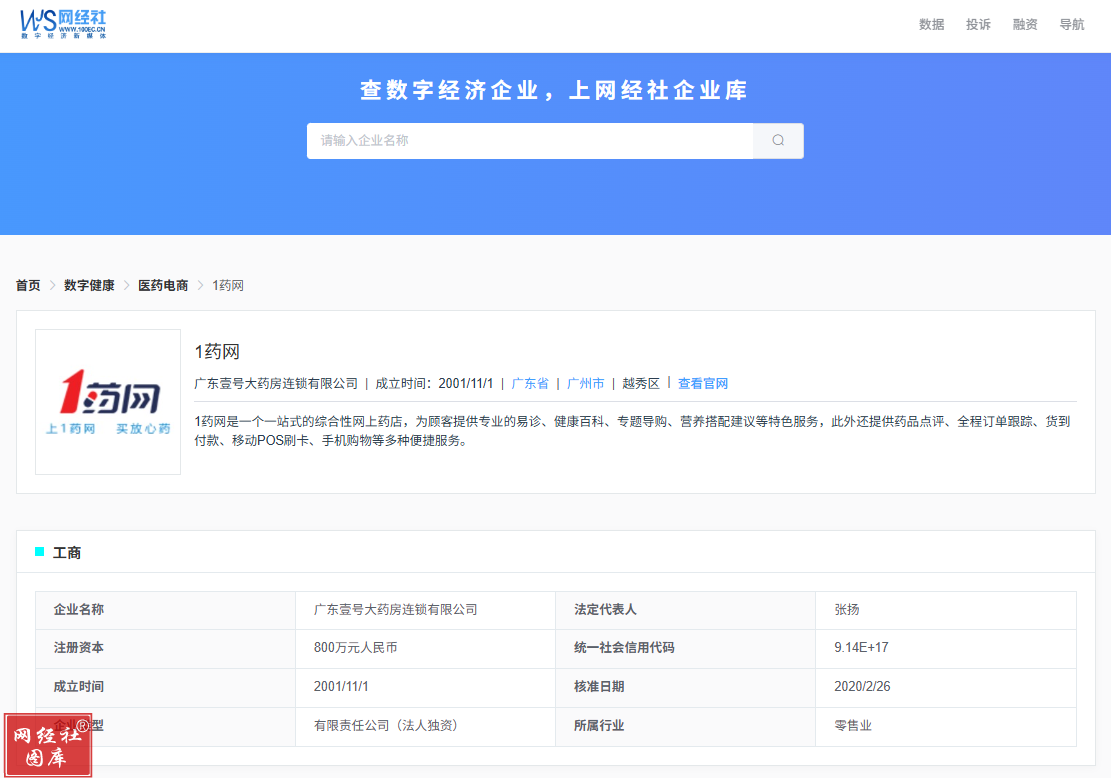Click the 成立时间 label in the table

165,687
